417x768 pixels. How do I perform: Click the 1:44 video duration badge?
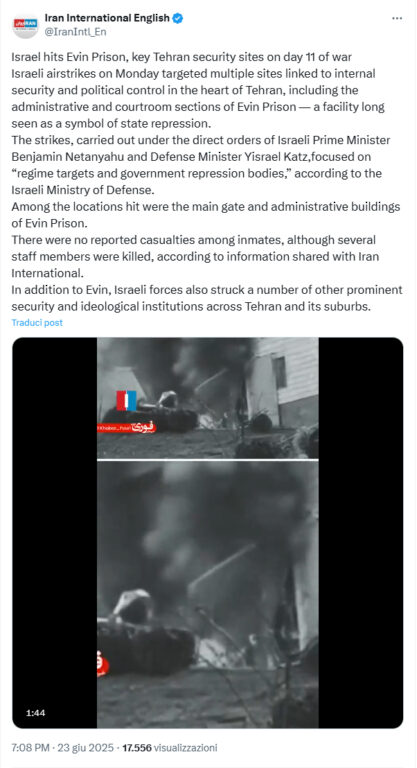pos(35,713)
